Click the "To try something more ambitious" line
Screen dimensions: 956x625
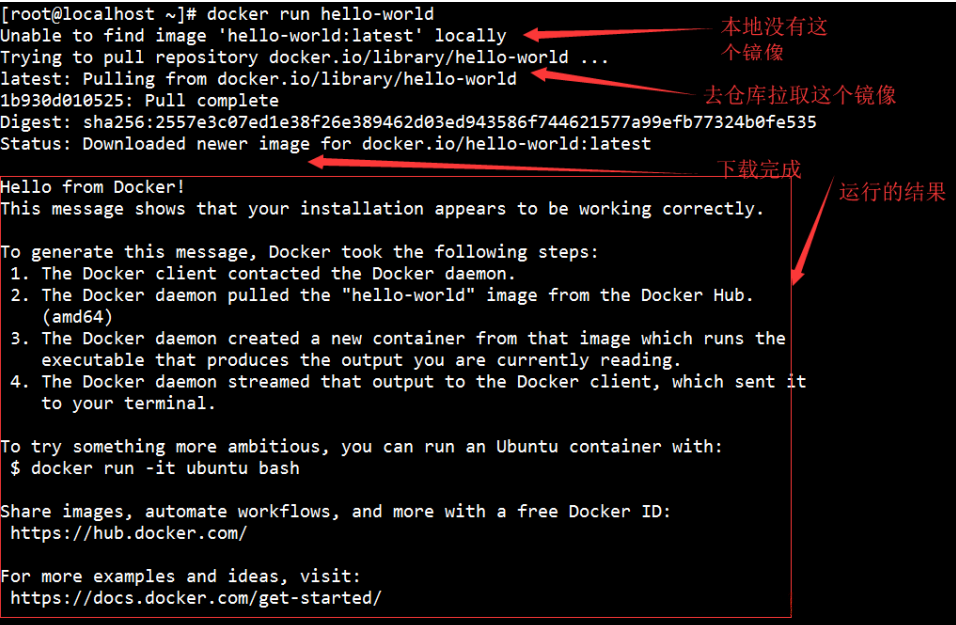(x=361, y=446)
